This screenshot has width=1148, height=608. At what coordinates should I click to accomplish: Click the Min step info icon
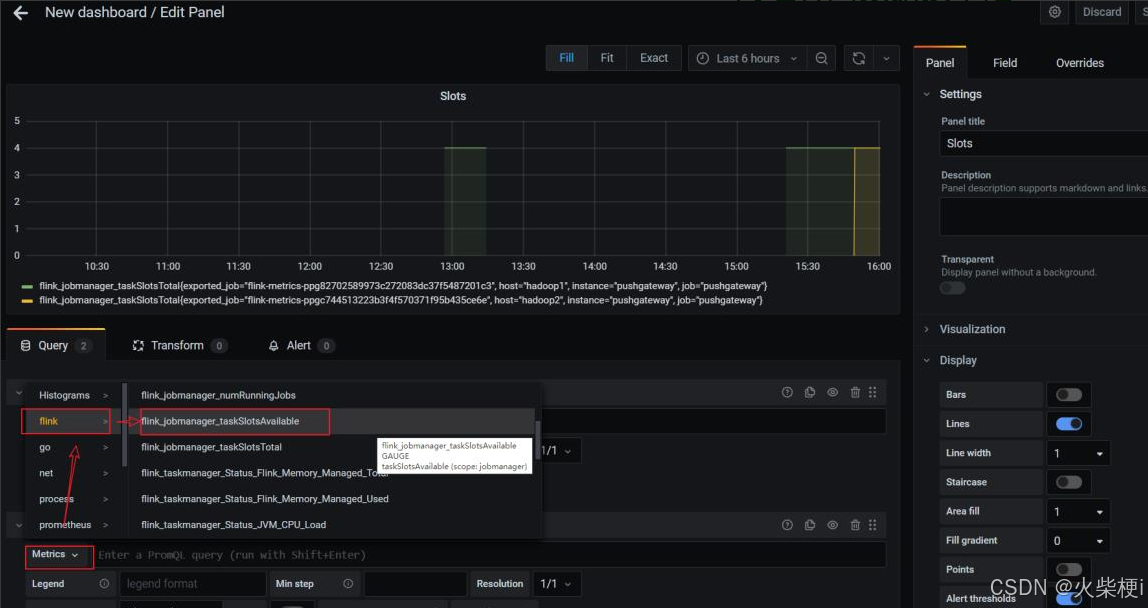[348, 584]
